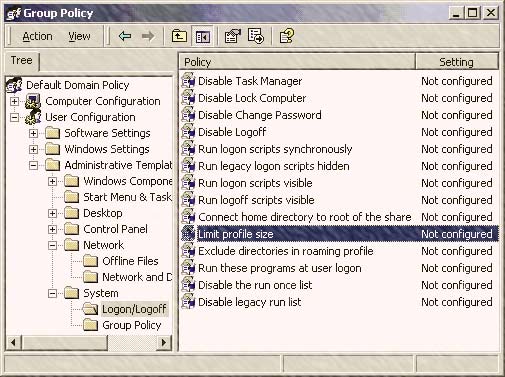Click the Export List toolbar icon
This screenshot has height=377, width=505.
[256, 36]
